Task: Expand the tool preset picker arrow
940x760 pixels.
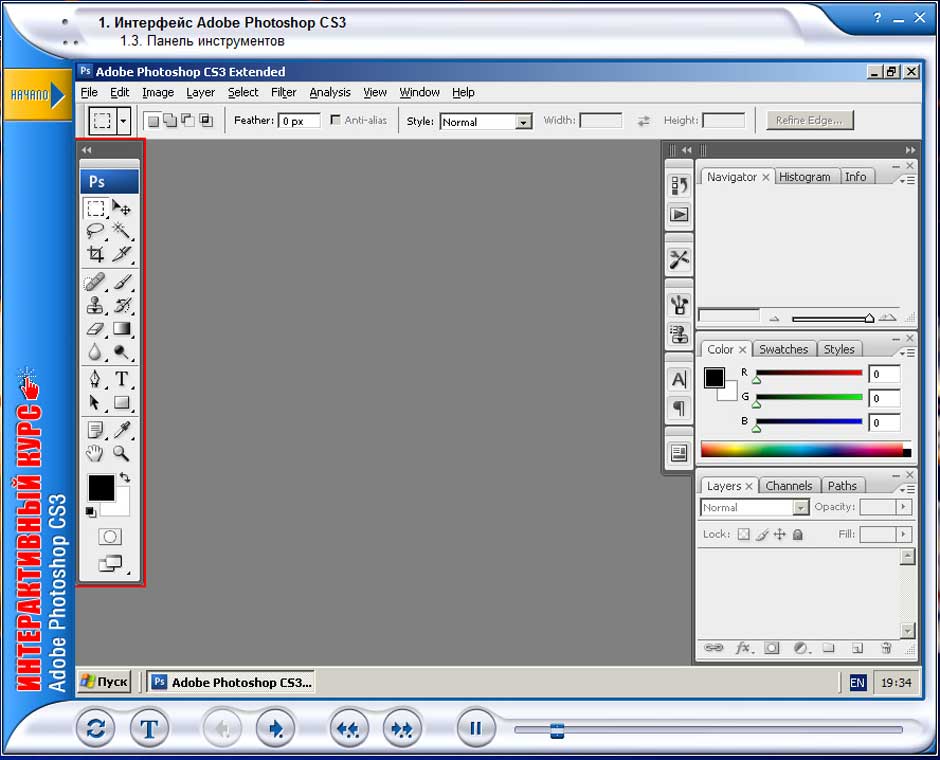Action: [x=124, y=121]
